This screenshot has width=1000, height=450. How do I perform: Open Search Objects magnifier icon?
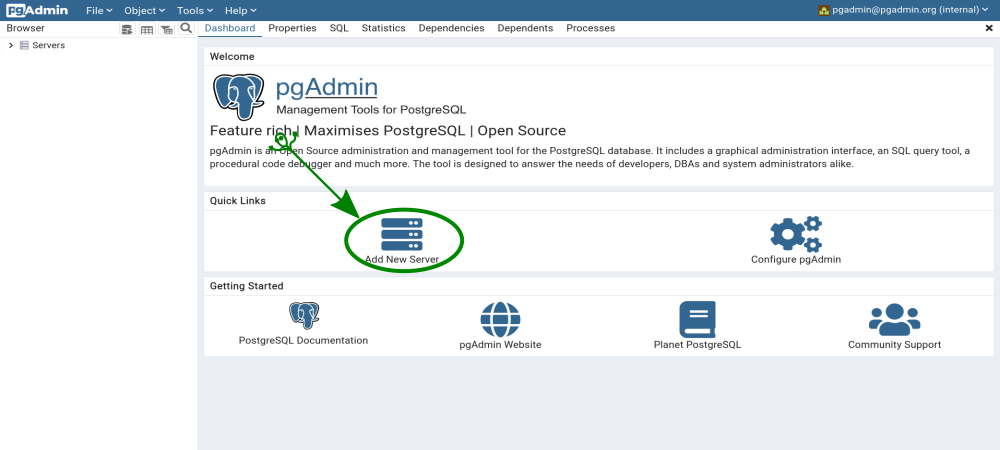pos(186,29)
